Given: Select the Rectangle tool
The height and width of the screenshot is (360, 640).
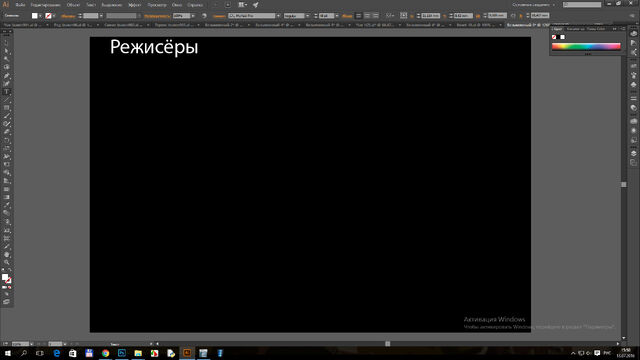Looking at the screenshot, I should pyautogui.click(x=7, y=108).
